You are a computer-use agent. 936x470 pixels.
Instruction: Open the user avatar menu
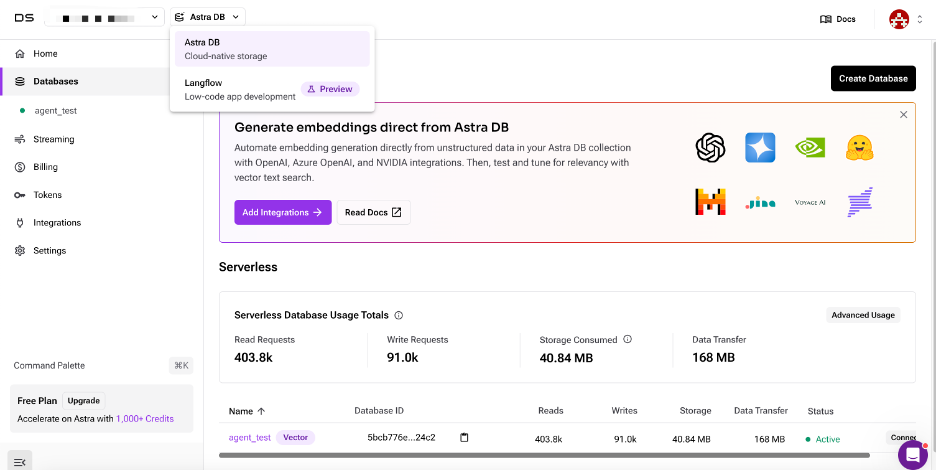click(898, 19)
